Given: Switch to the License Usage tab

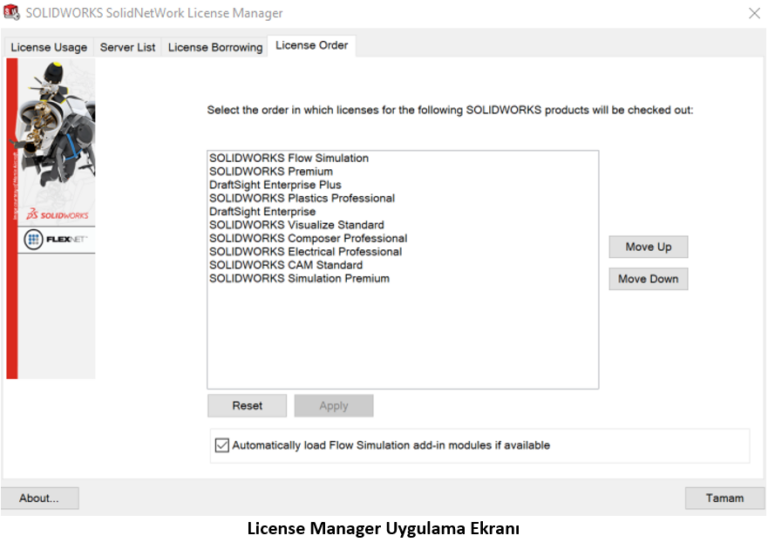Looking at the screenshot, I should pos(49,47).
